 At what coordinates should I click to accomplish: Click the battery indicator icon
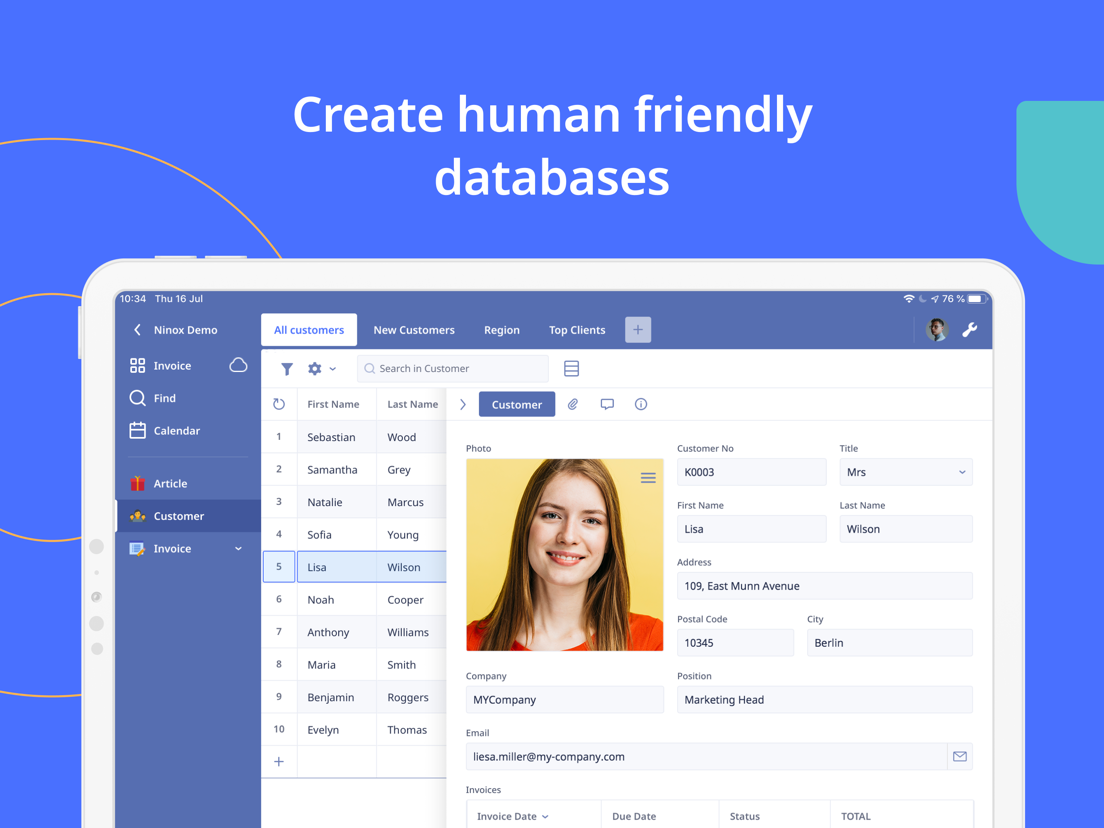(977, 299)
